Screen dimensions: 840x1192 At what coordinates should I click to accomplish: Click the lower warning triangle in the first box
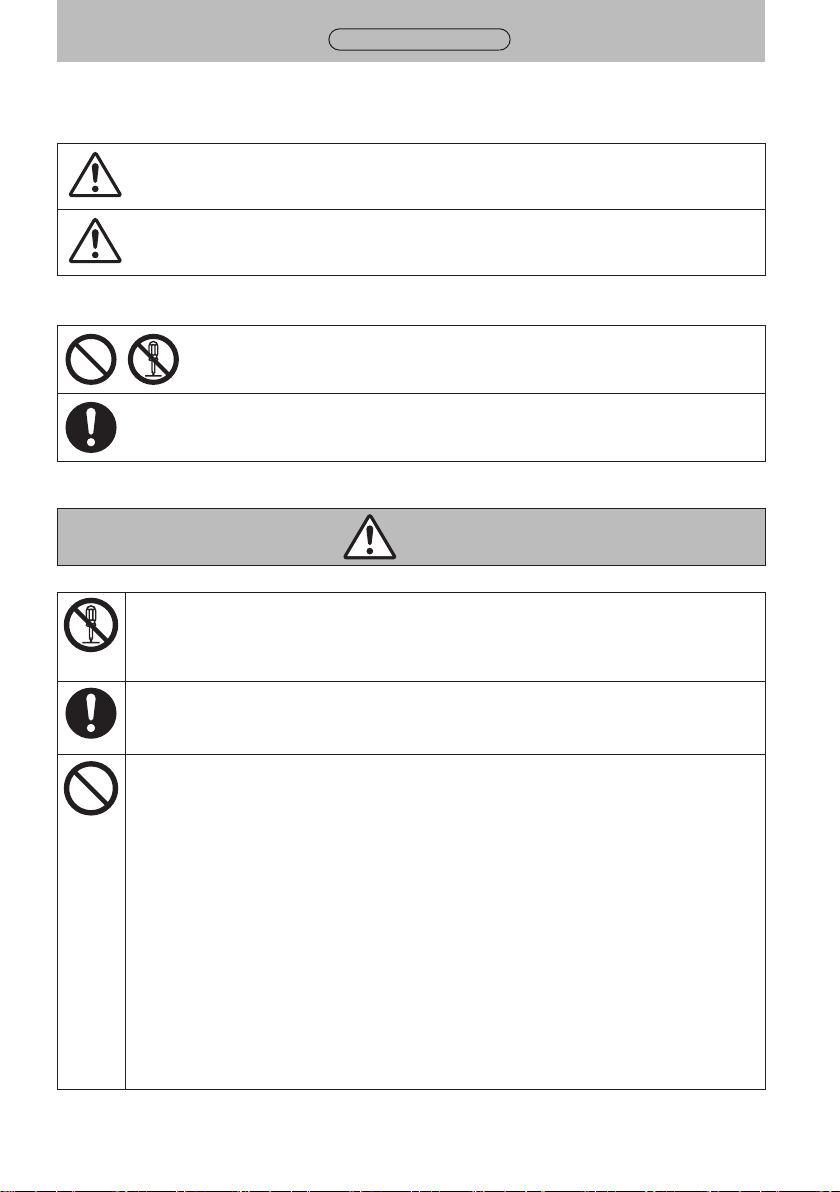95,241
